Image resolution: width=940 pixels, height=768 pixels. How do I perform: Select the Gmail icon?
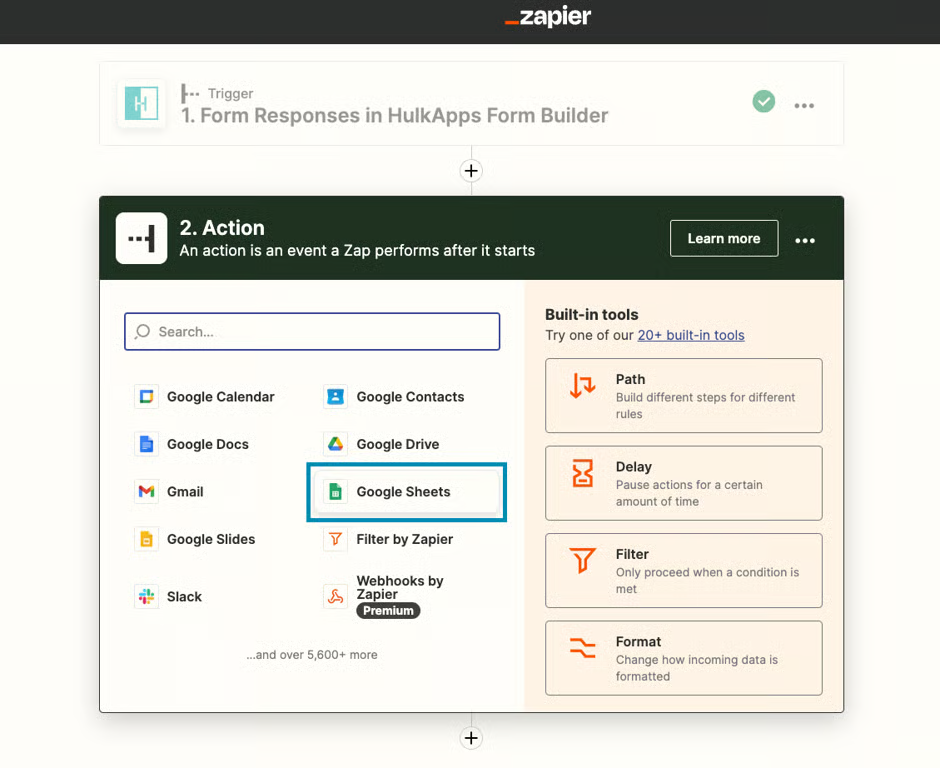(x=146, y=492)
